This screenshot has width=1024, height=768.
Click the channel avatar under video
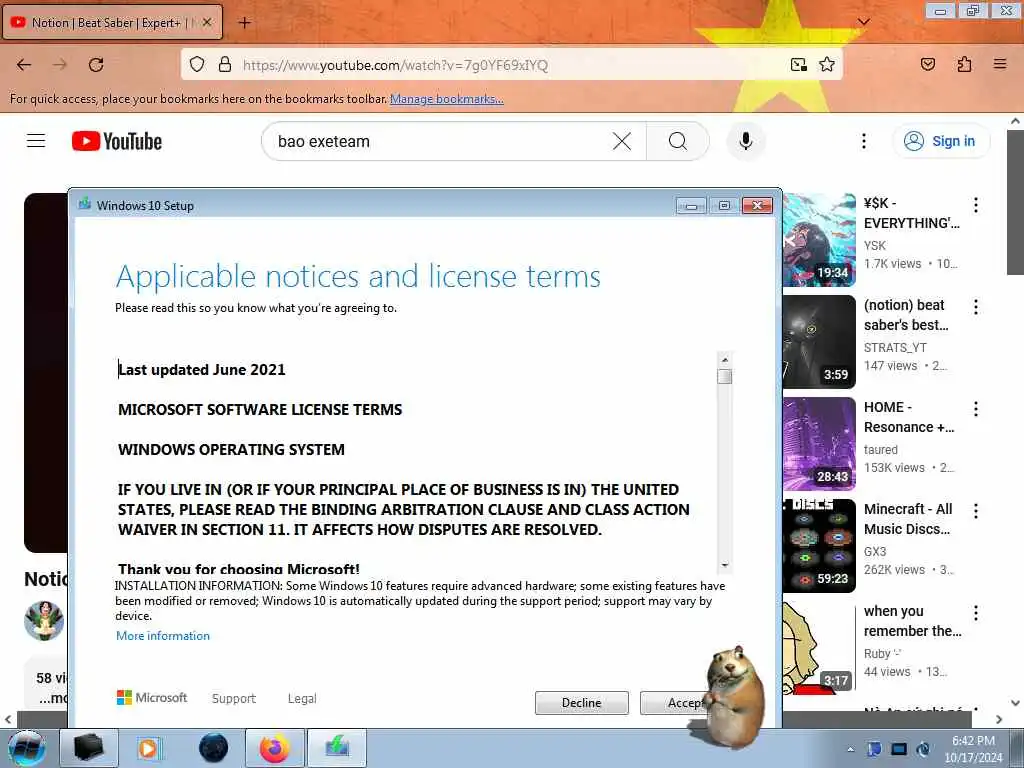tap(44, 620)
